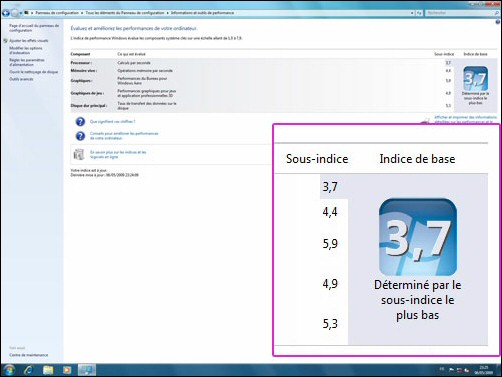
Task: Click shield icon beside 'Ajuster les effets visuels'
Action: pyautogui.click(x=5, y=41)
